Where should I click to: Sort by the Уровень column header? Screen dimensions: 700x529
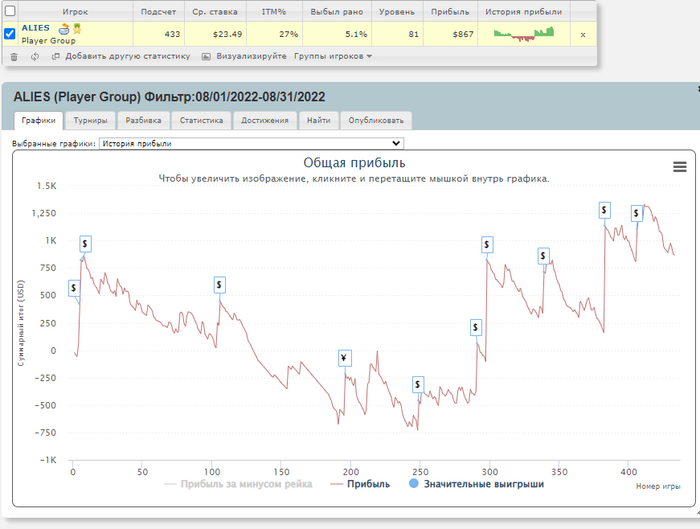click(x=396, y=12)
